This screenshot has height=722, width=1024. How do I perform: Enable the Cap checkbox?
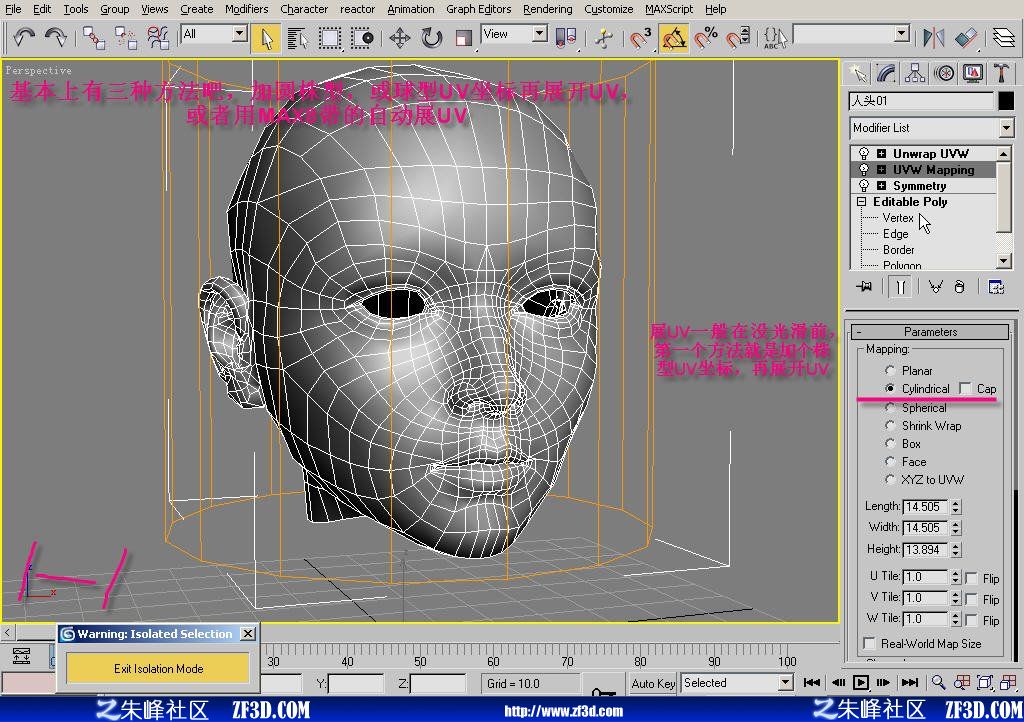pyautogui.click(x=965, y=388)
